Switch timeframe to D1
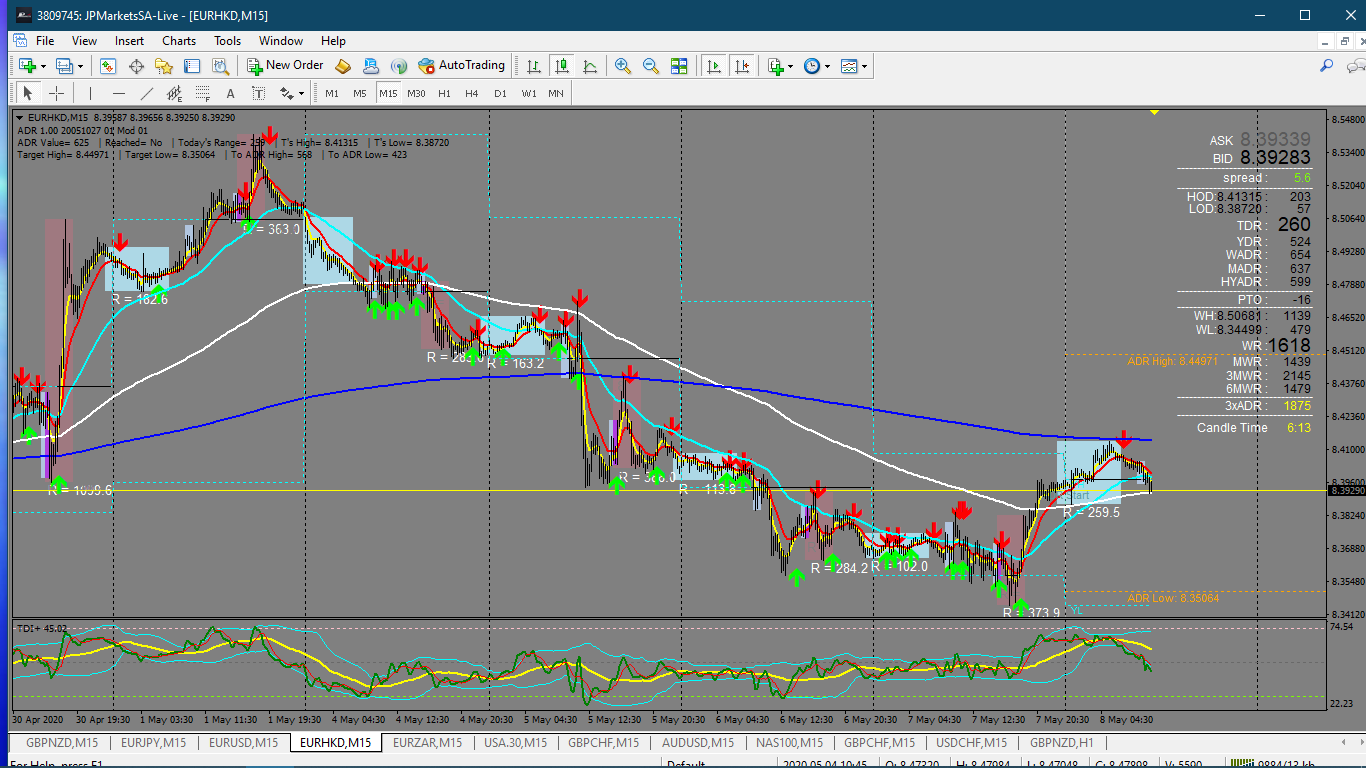Screen dimensions: 1366x768 point(500,93)
